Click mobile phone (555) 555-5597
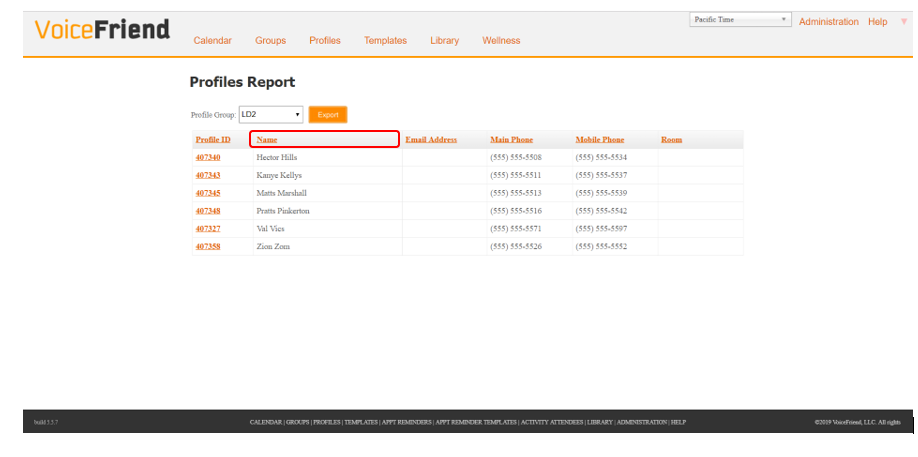This screenshot has height=457, width=918. click(601, 229)
